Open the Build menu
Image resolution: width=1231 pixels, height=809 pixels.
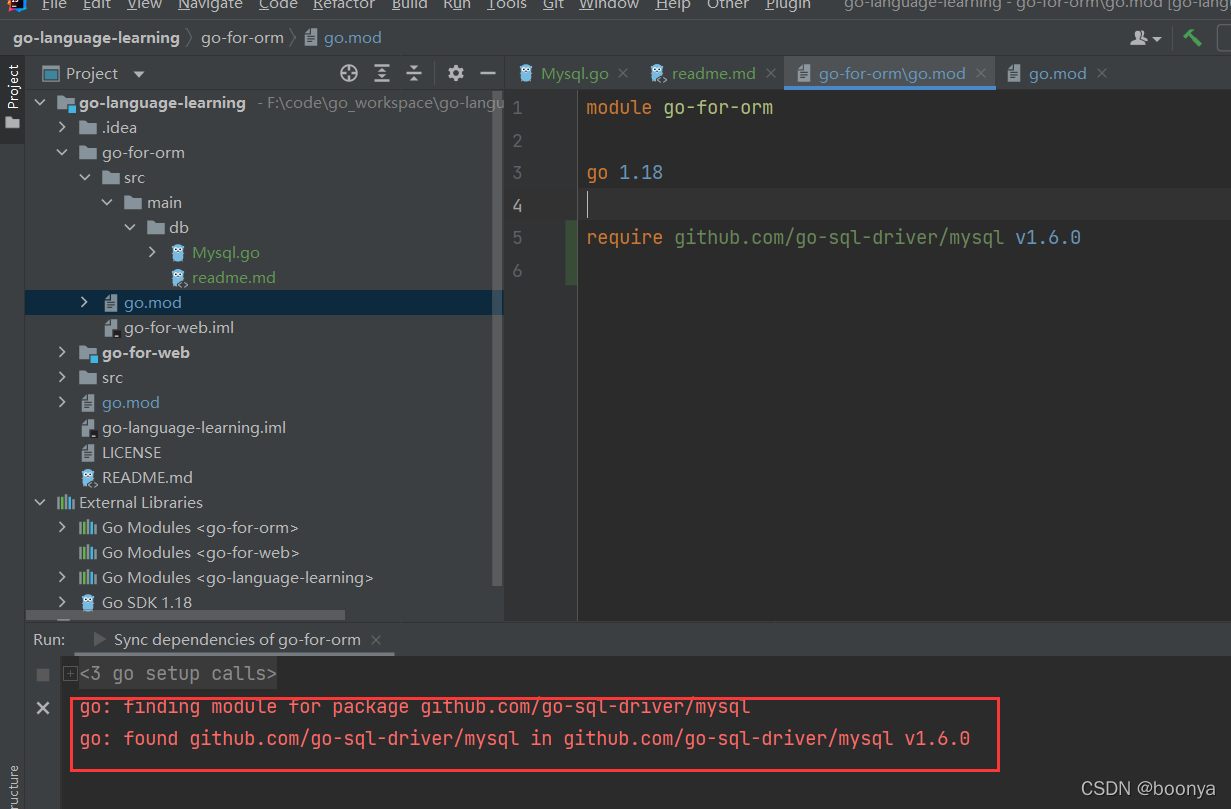tap(409, 5)
